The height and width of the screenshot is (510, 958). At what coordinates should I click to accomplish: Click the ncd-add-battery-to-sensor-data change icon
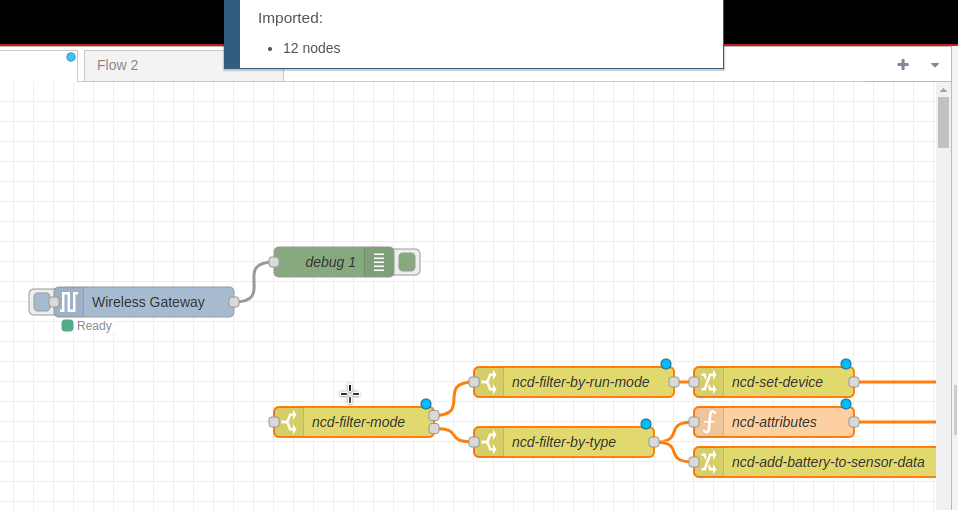point(709,462)
